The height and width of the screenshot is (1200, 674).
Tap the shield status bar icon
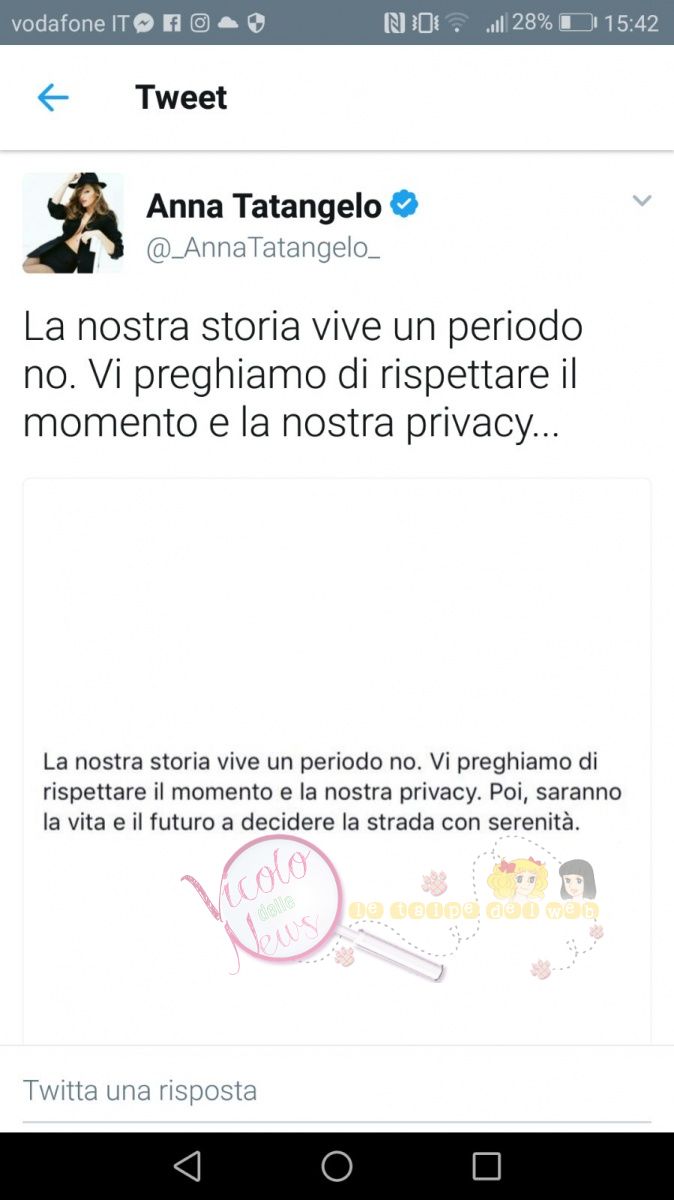[256, 22]
